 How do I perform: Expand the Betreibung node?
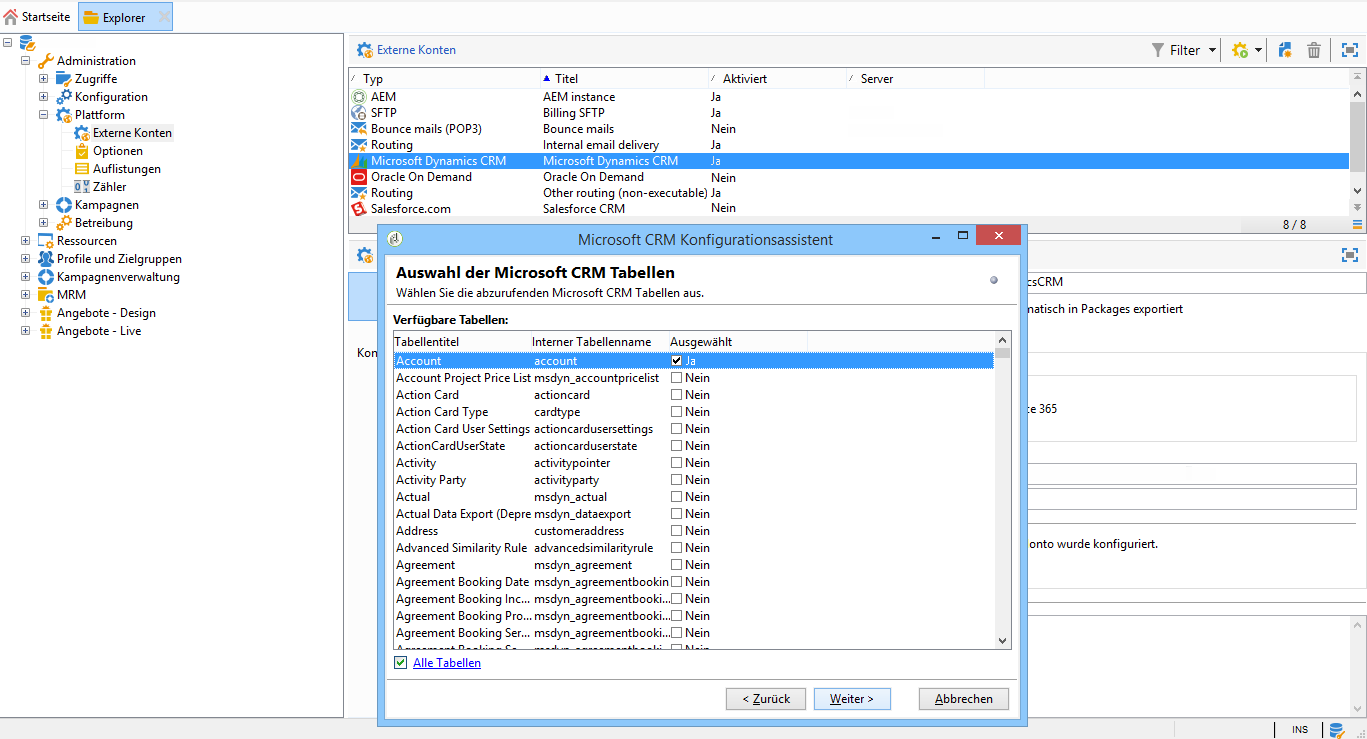44,223
